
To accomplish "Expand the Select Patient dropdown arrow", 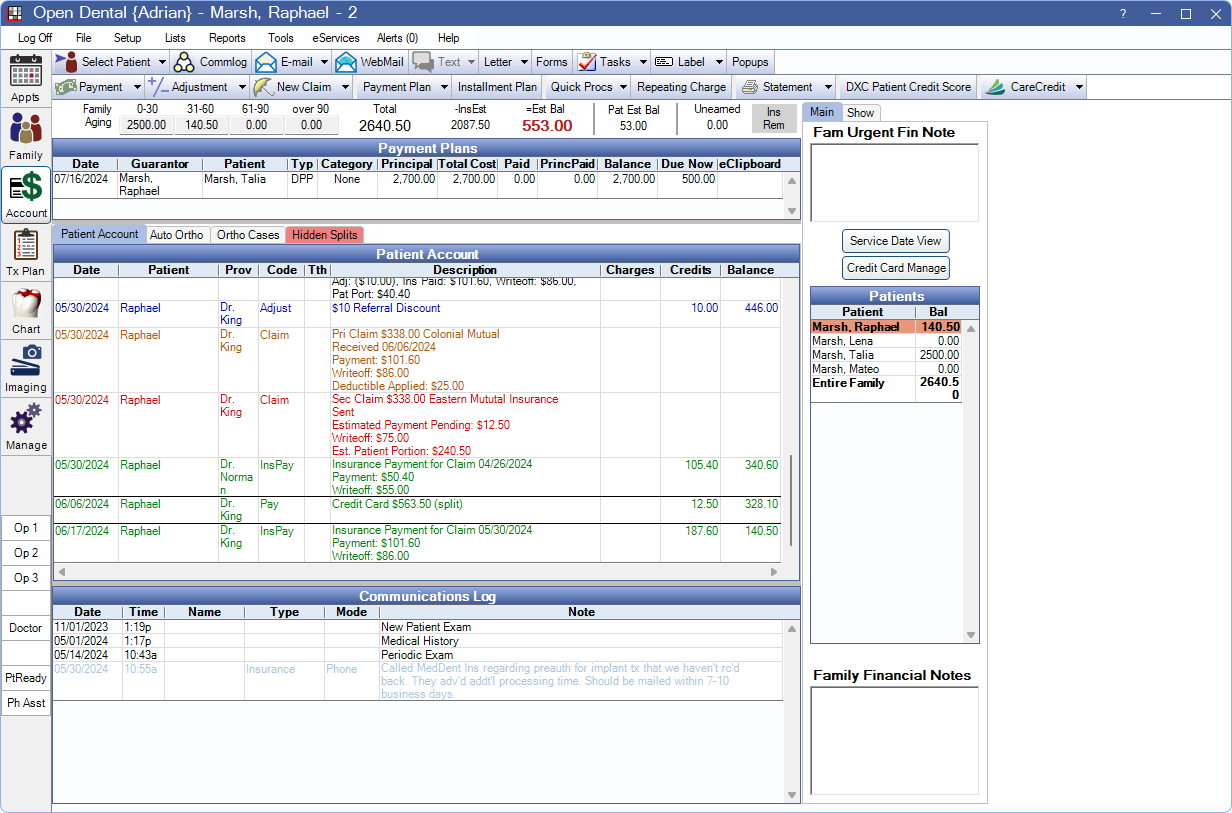I will [163, 62].
